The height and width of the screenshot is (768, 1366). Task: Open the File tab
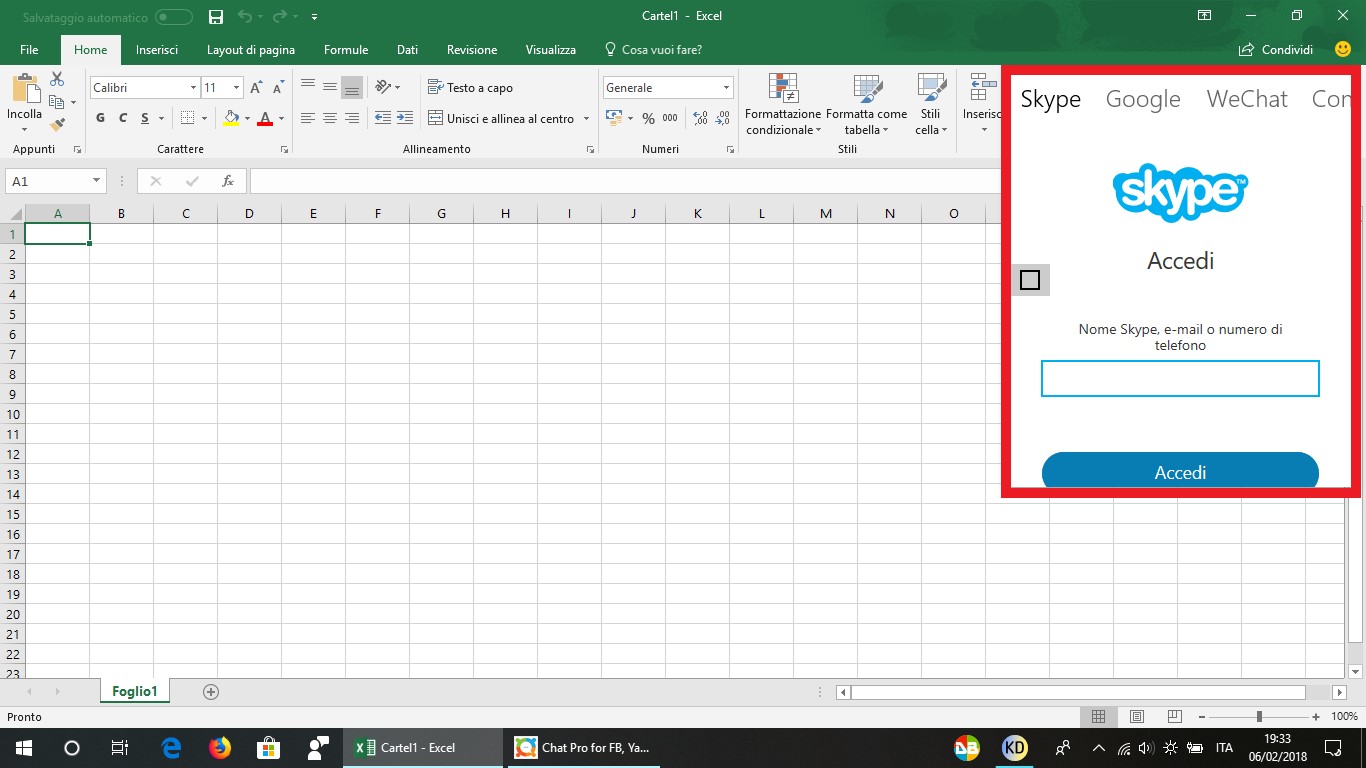click(x=29, y=50)
